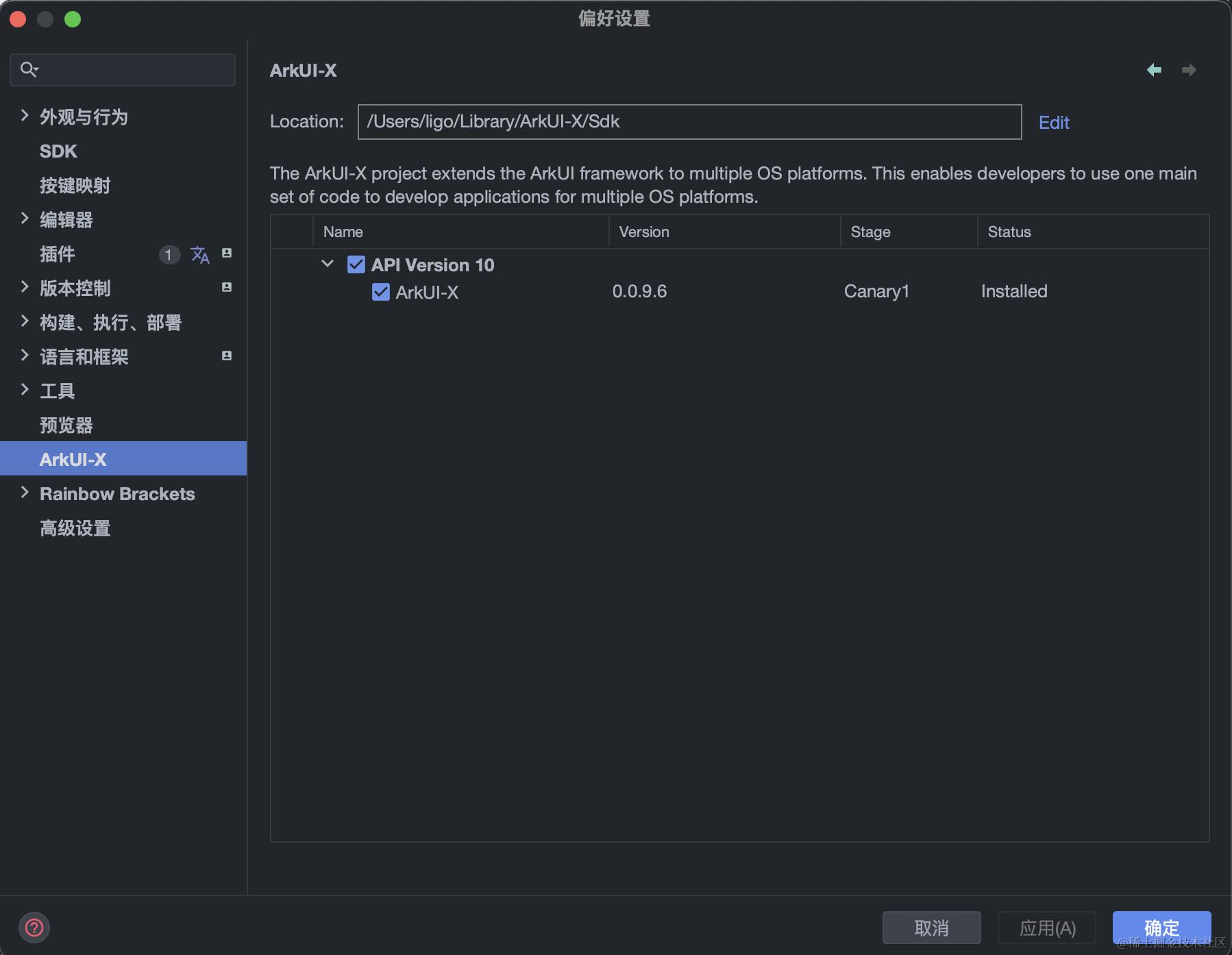The image size is (1232, 955).
Task: Click the SDK Location path field
Action: pyautogui.click(x=689, y=122)
